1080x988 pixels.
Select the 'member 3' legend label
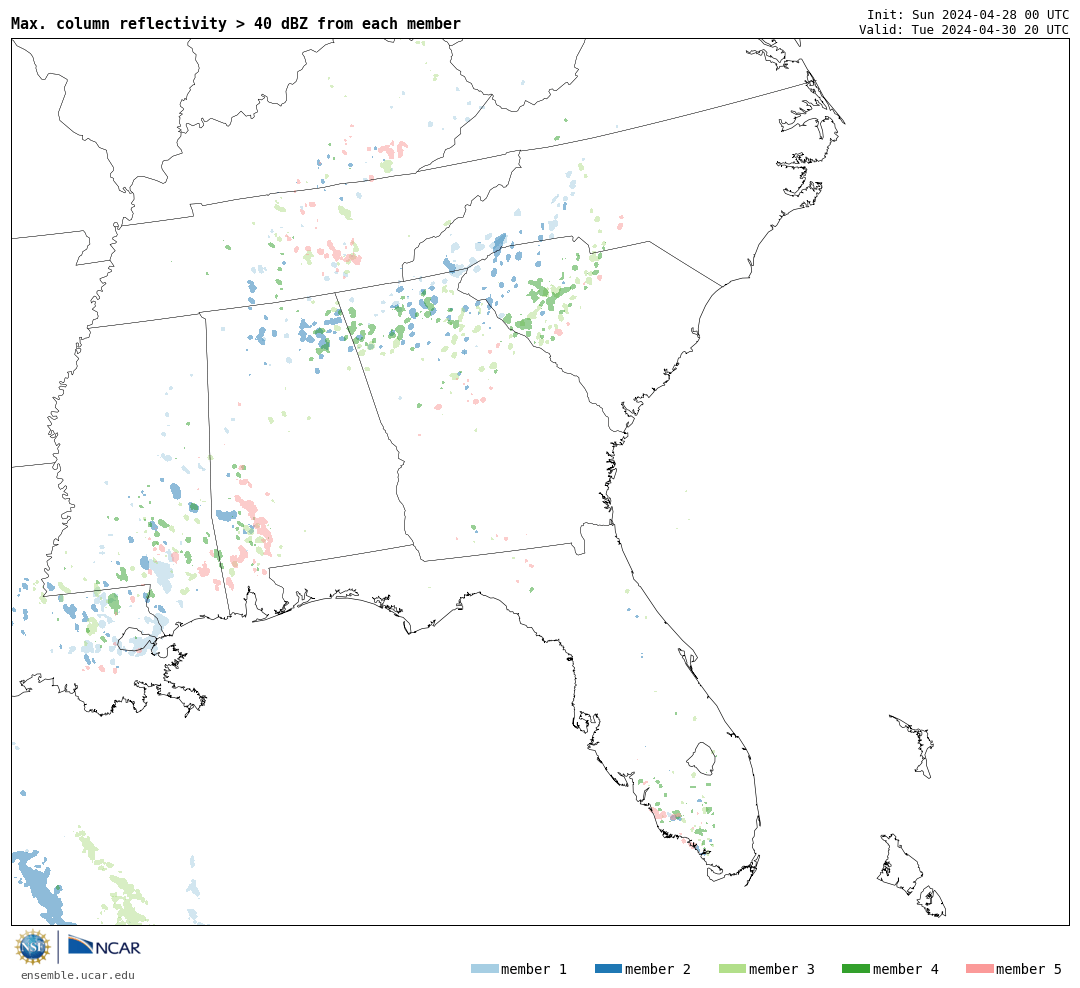pos(782,969)
